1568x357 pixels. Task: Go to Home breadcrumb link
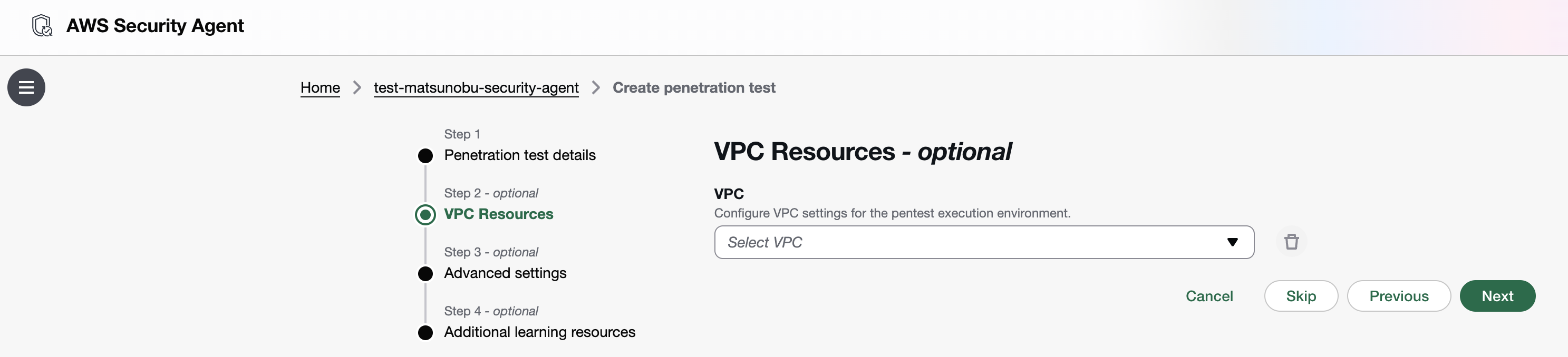(x=320, y=87)
